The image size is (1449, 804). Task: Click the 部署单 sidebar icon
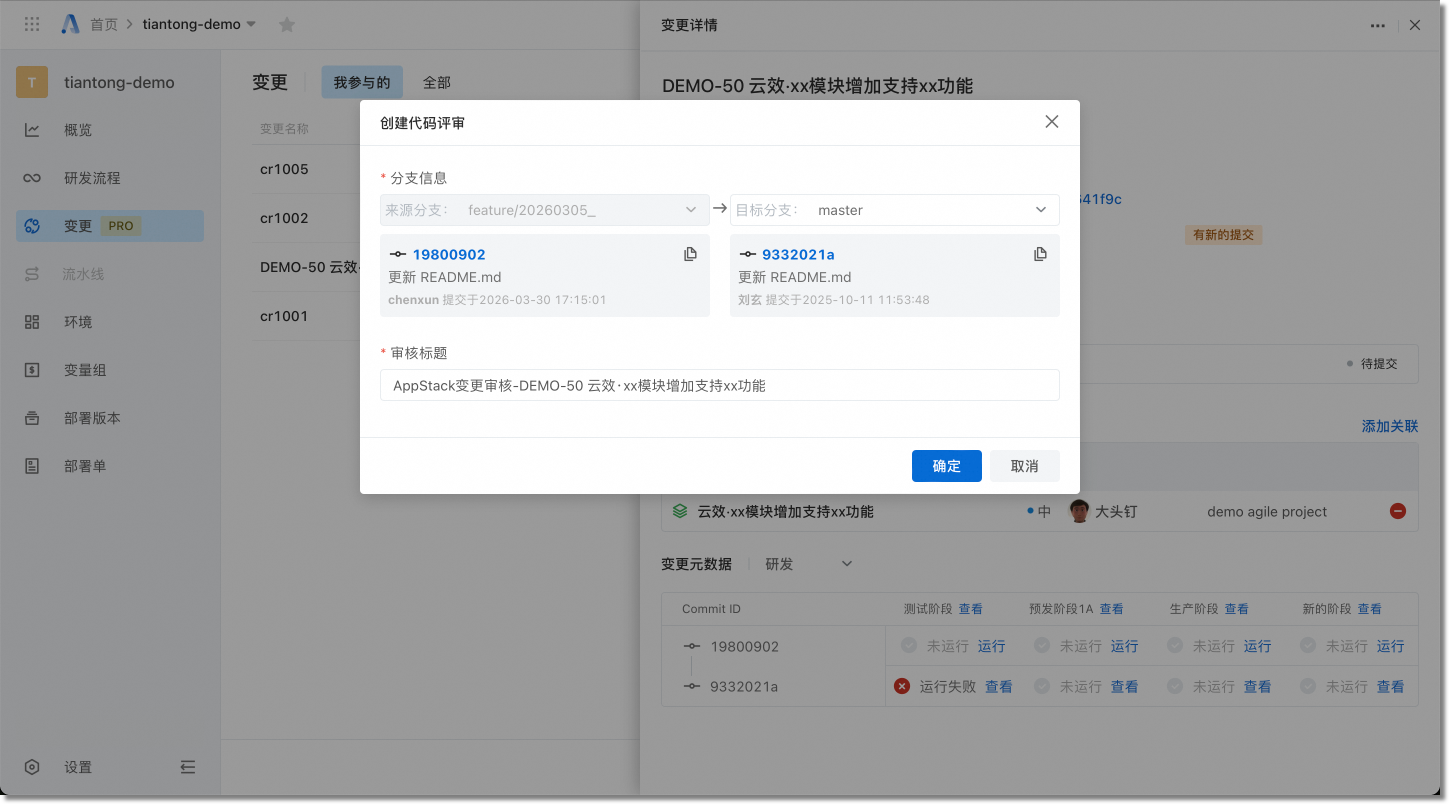tap(32, 466)
